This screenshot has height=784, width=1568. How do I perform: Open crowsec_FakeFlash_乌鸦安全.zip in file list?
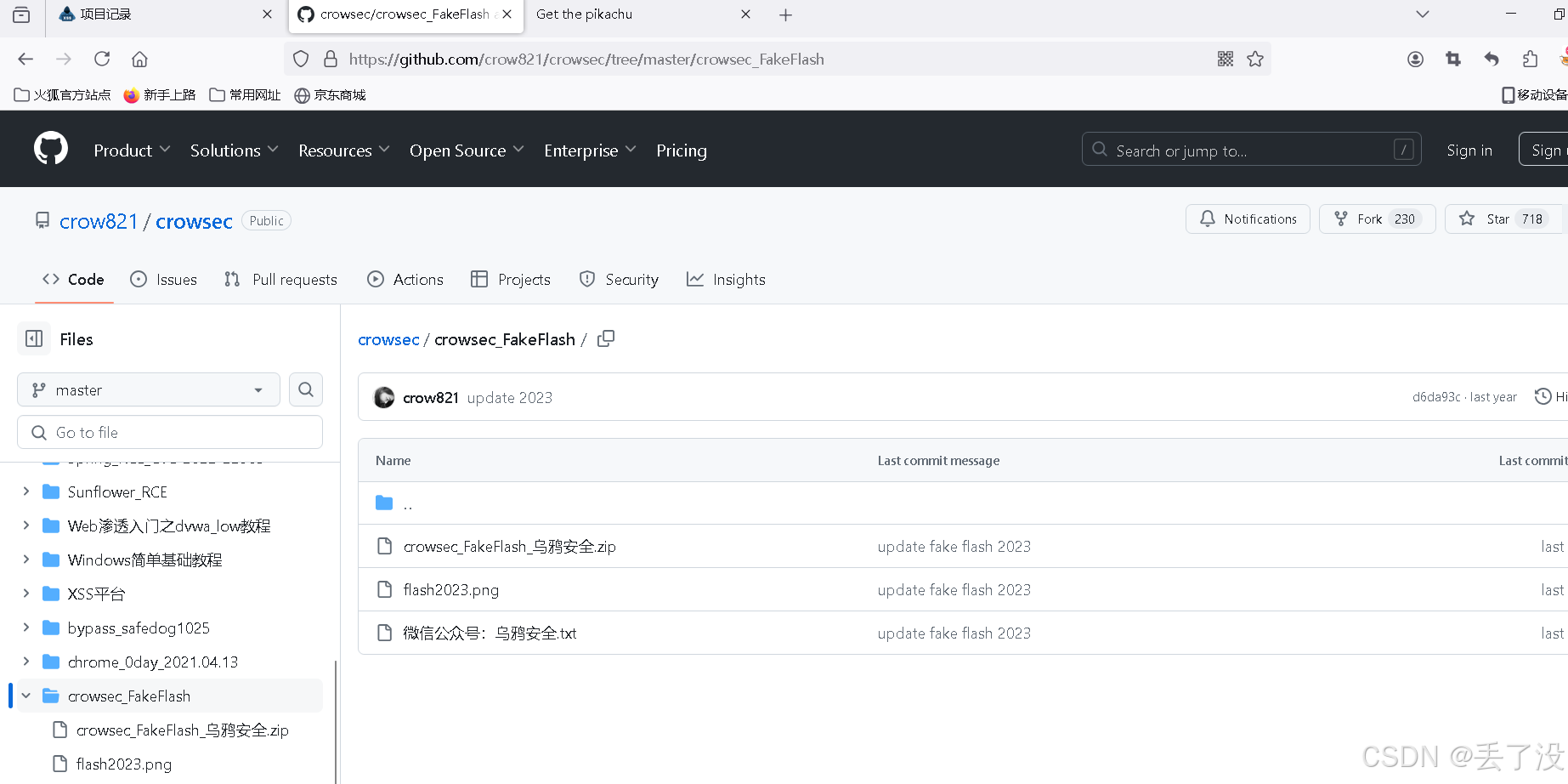(510, 547)
